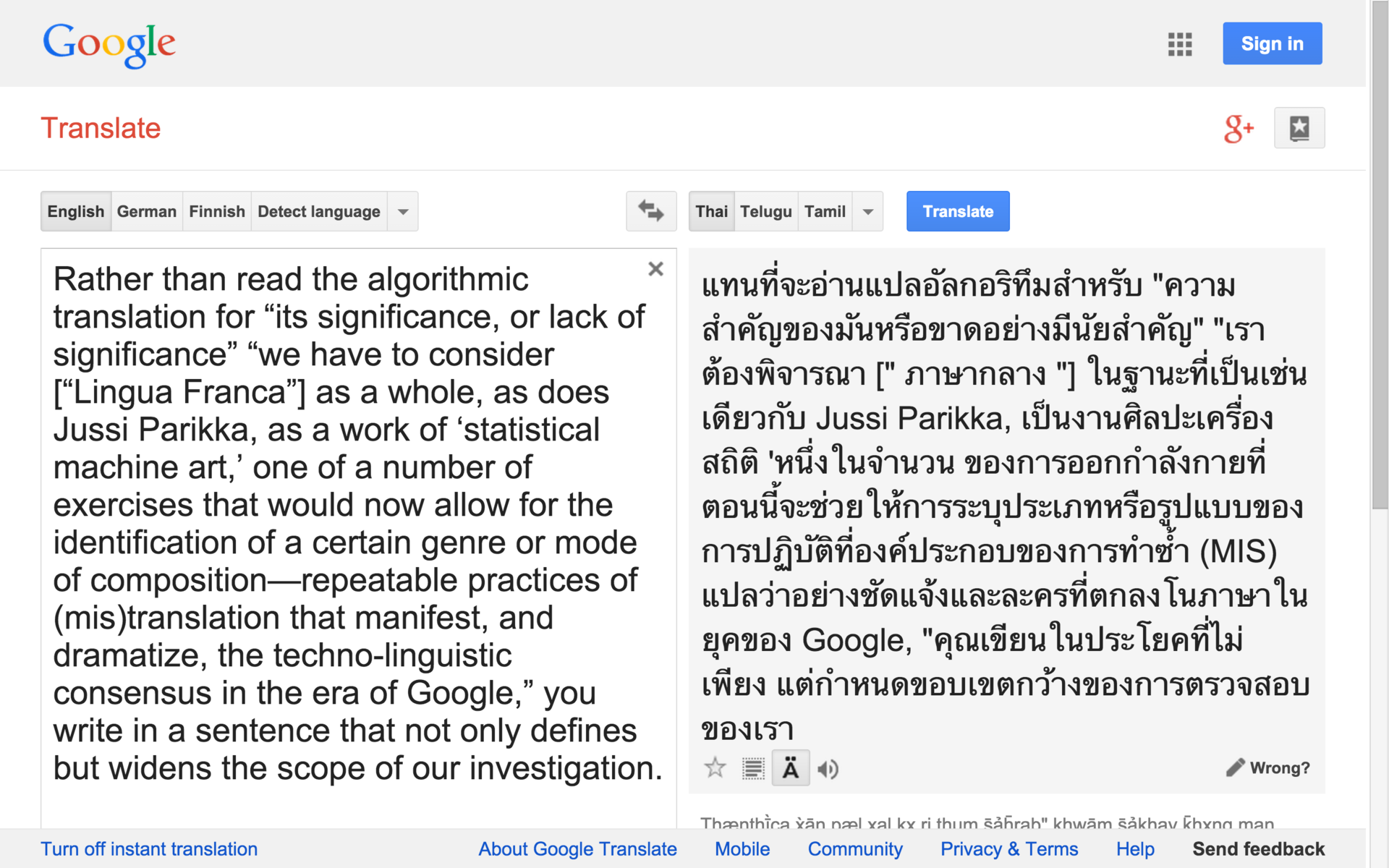
Task: Choose German as source language
Action: (x=146, y=211)
